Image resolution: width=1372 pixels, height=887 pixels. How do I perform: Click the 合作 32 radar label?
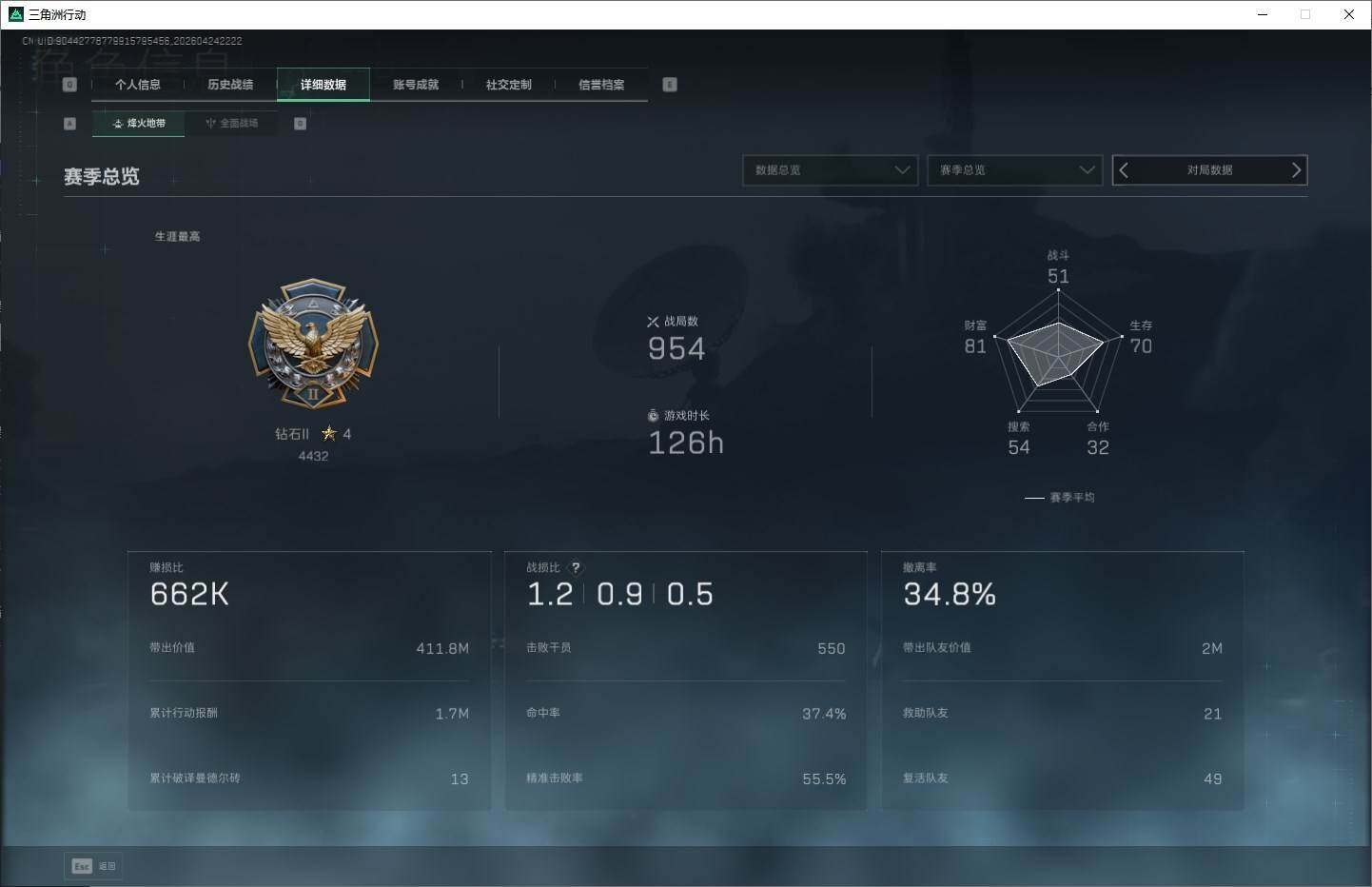[1098, 439]
